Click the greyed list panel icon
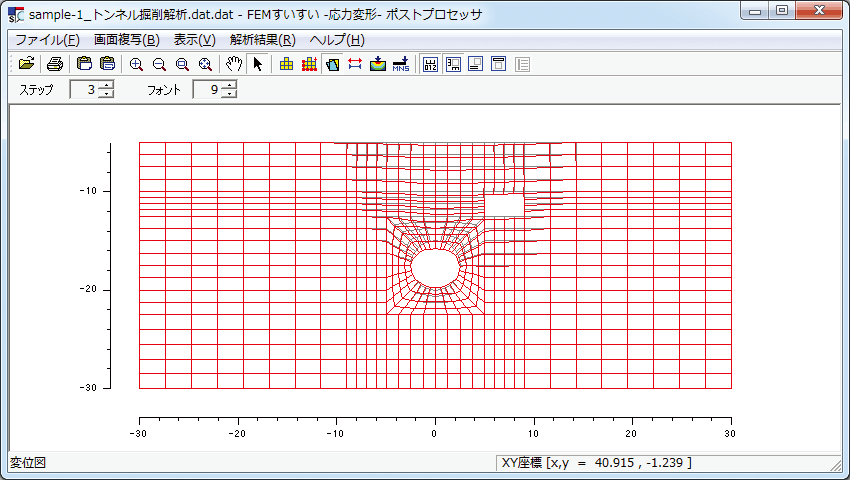Image resolution: width=850 pixels, height=480 pixels. pos(522,65)
